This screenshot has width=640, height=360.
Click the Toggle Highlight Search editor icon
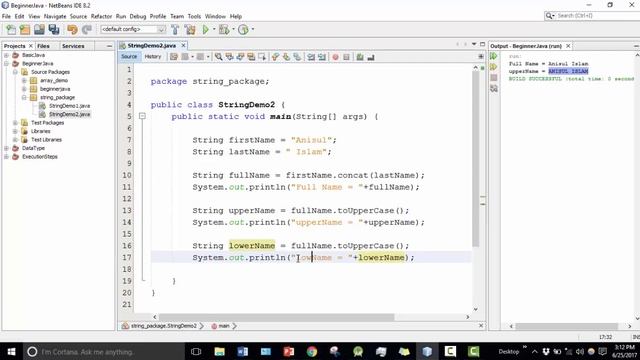251,57
